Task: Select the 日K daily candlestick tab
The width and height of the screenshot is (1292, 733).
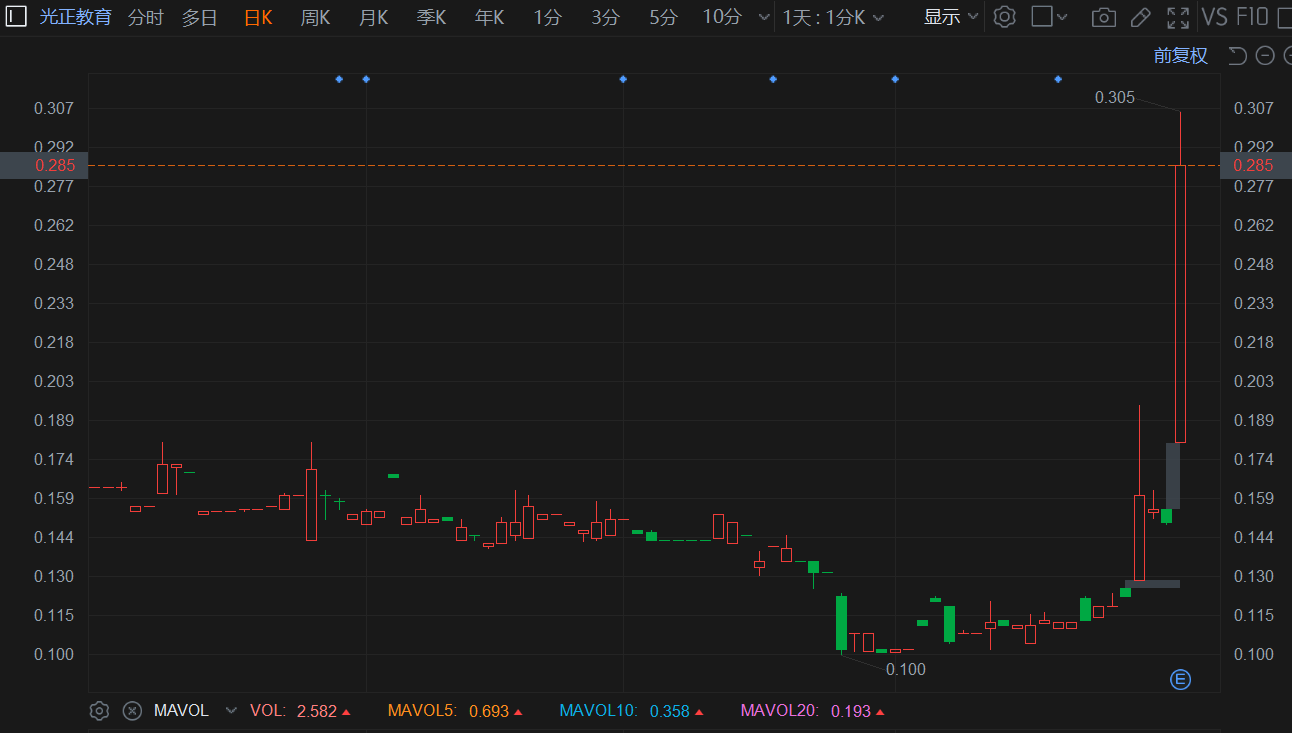Action: 258,17
